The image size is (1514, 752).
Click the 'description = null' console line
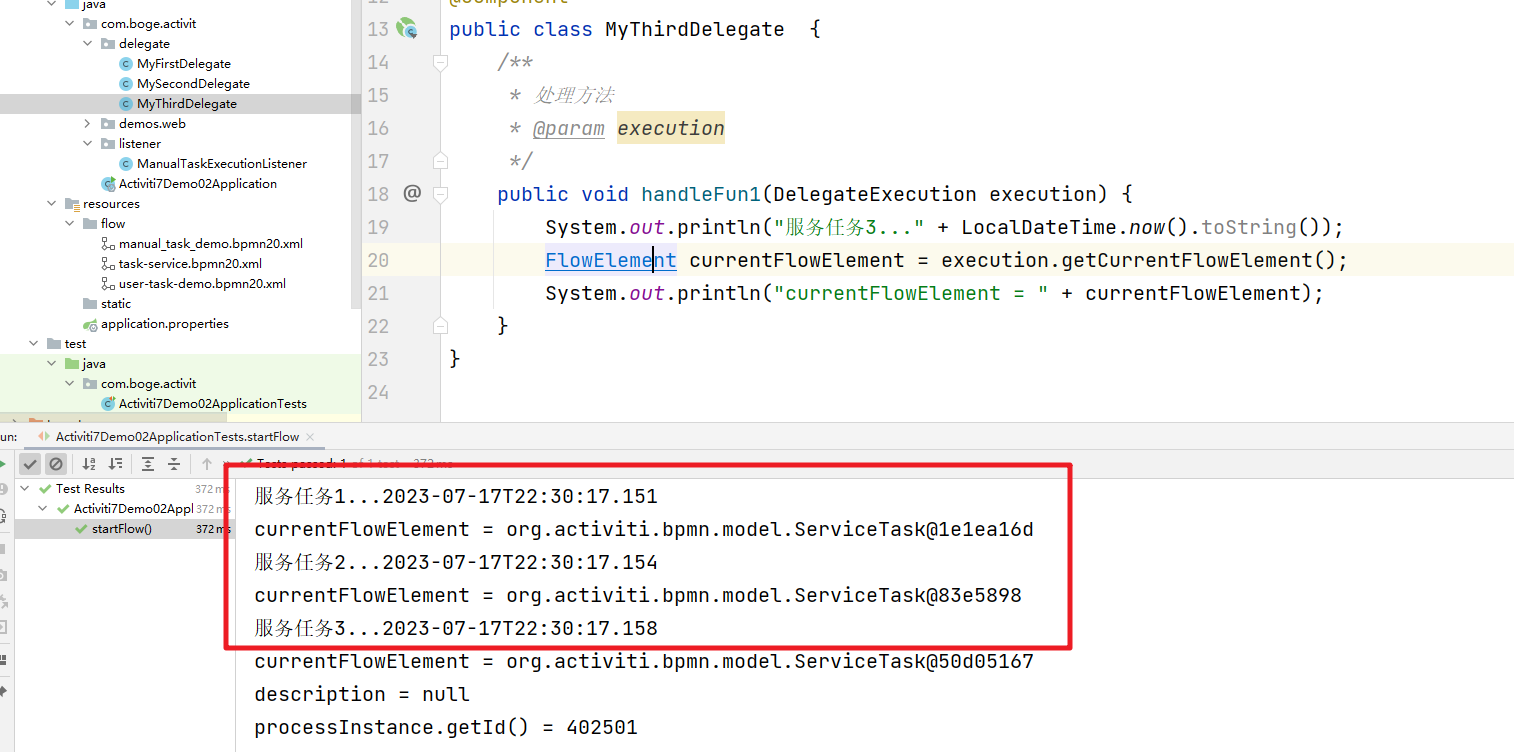(x=362, y=694)
